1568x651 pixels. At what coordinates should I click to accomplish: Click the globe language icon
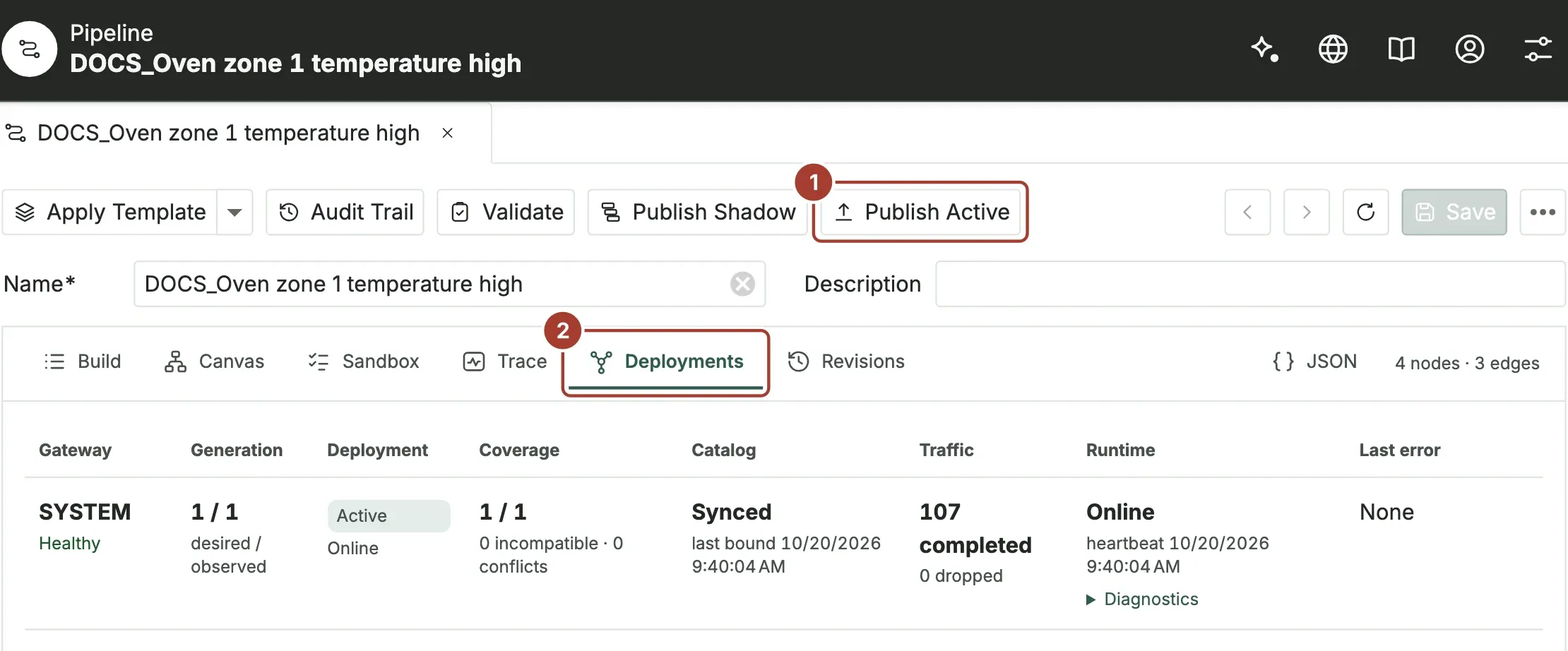click(x=1333, y=49)
